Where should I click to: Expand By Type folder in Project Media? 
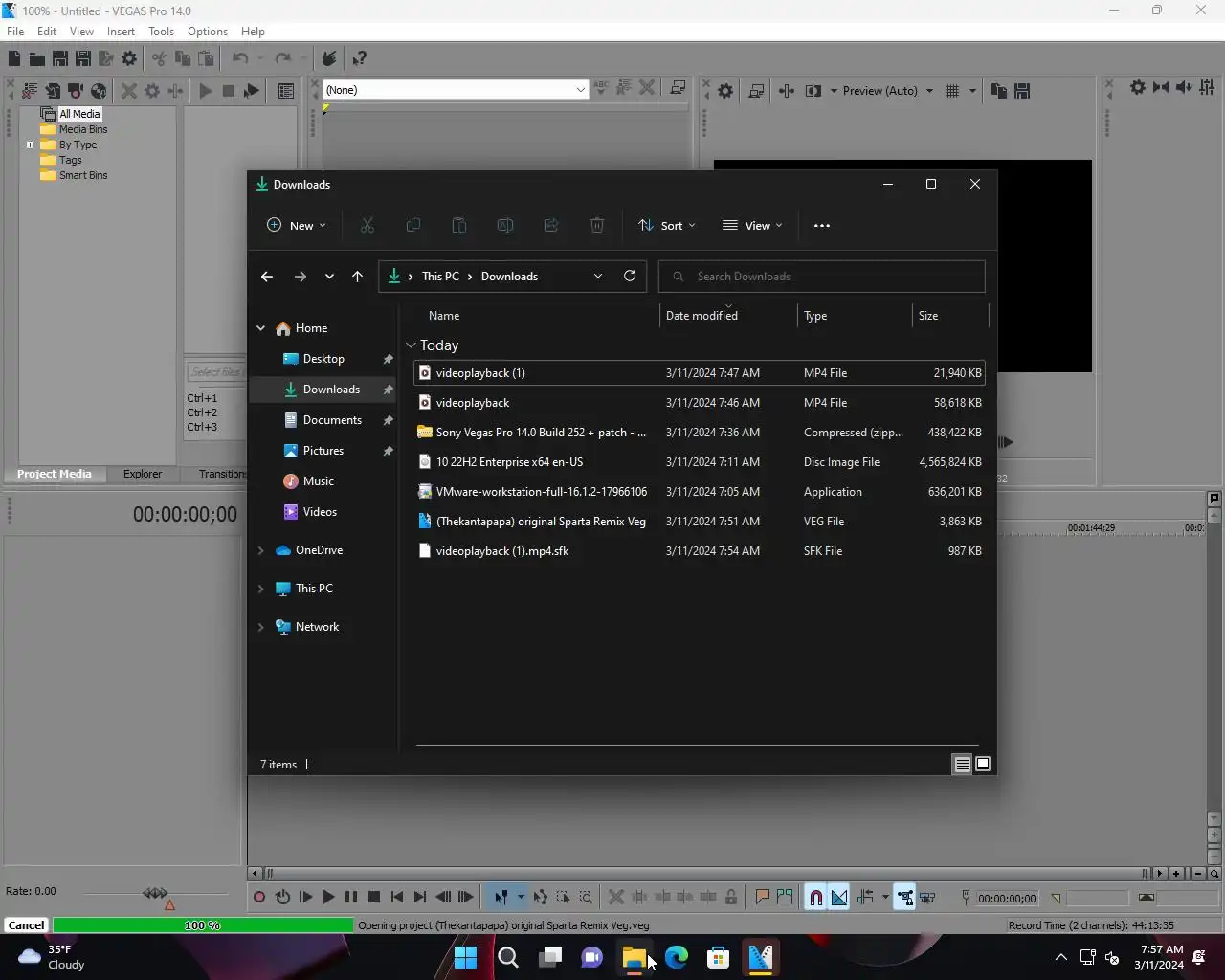tap(31, 145)
